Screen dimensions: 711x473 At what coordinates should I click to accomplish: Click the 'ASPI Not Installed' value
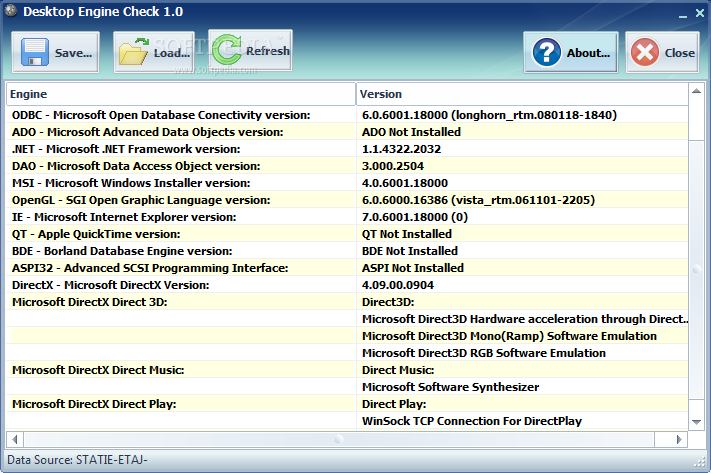point(413,268)
